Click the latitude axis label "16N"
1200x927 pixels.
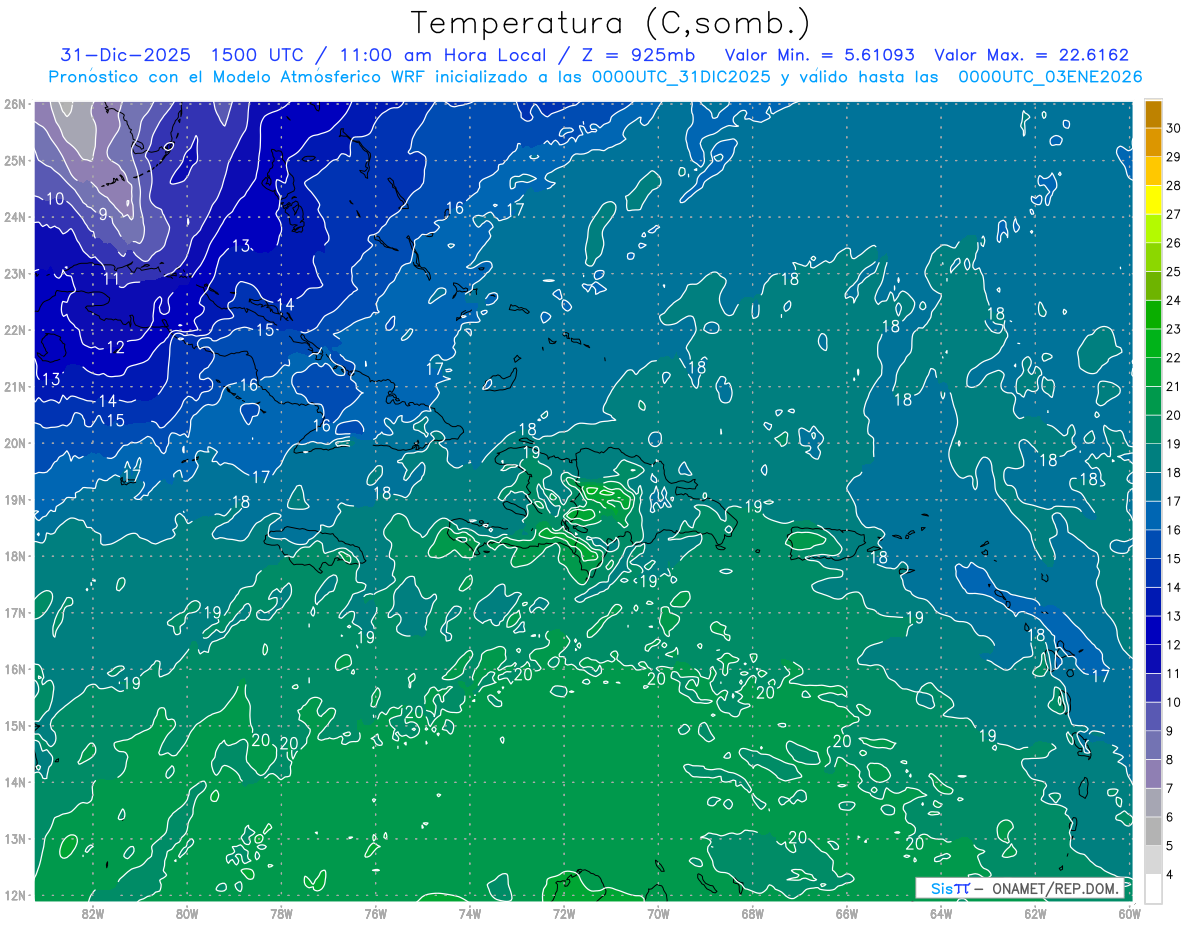click(14, 669)
